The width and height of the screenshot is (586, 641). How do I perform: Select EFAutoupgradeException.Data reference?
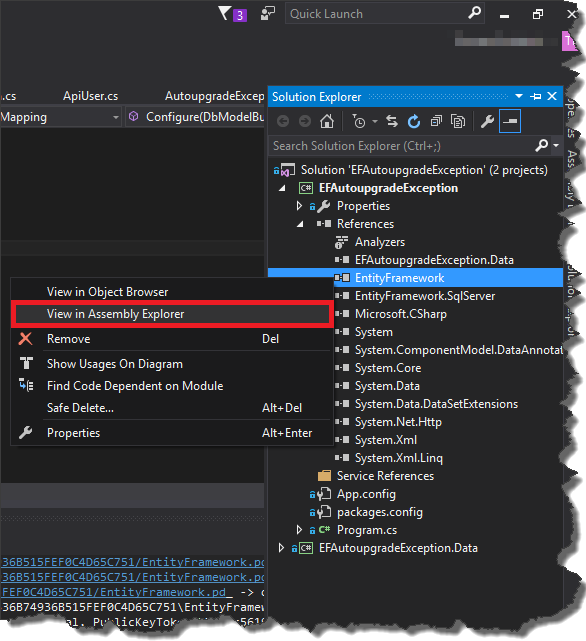click(434, 260)
